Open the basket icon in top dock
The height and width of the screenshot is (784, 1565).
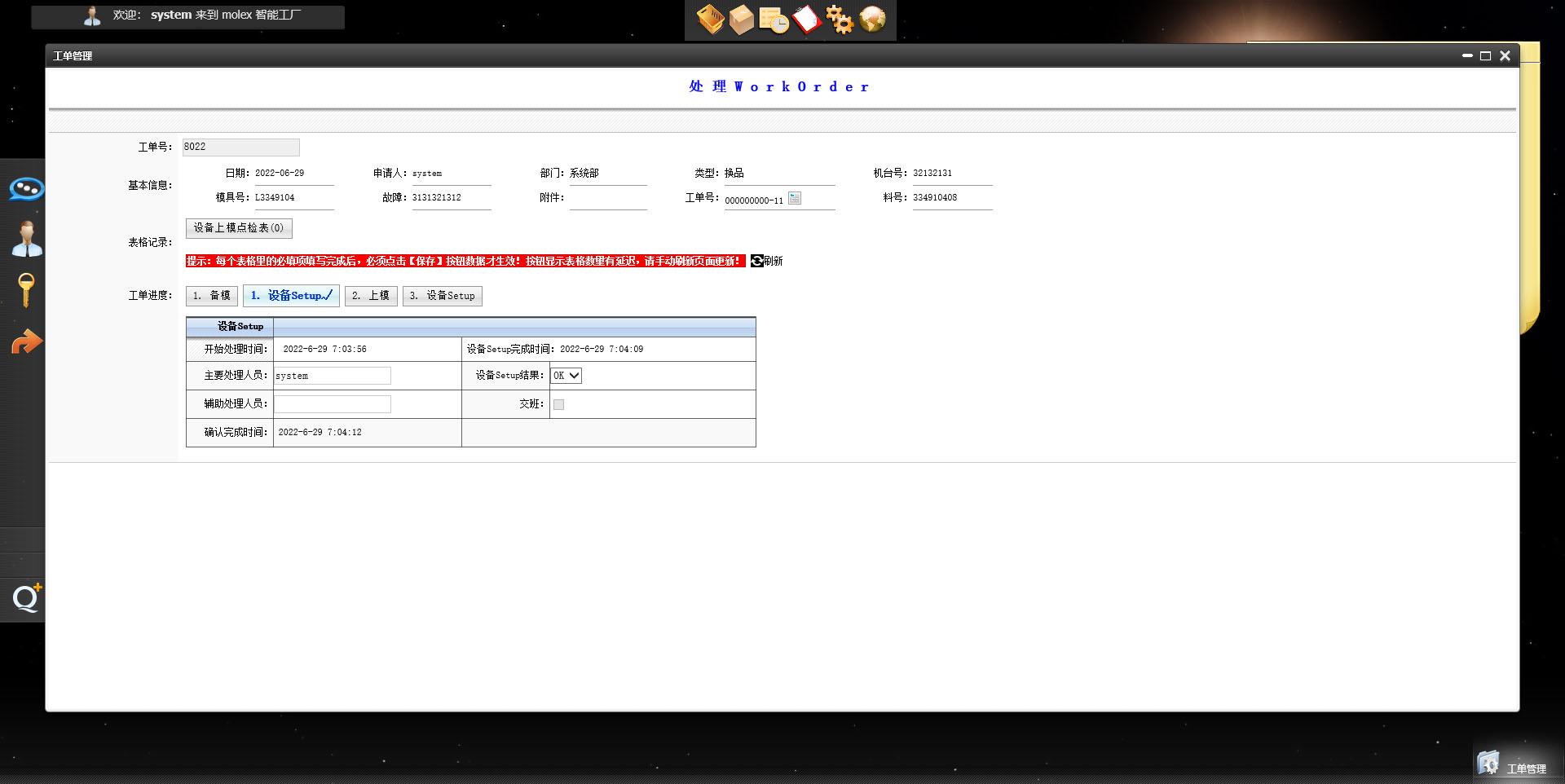710,20
